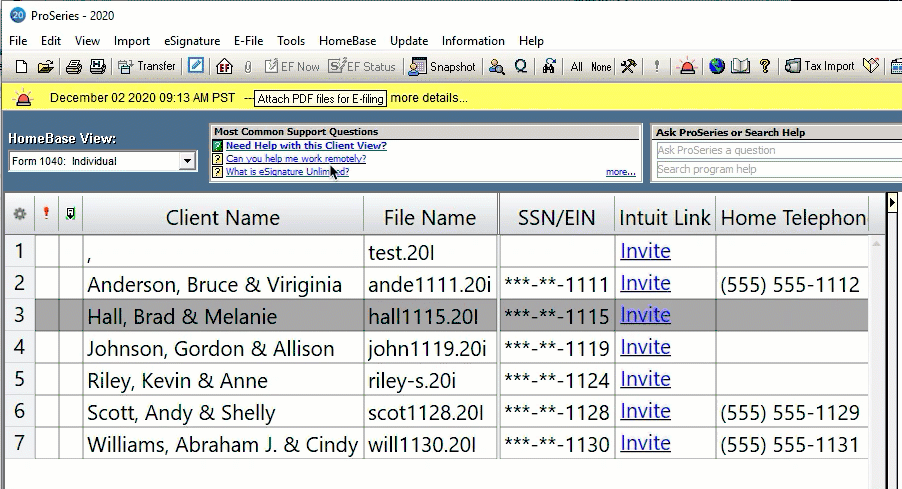Open the EF Center house icon
902x489 pixels.
click(224, 67)
